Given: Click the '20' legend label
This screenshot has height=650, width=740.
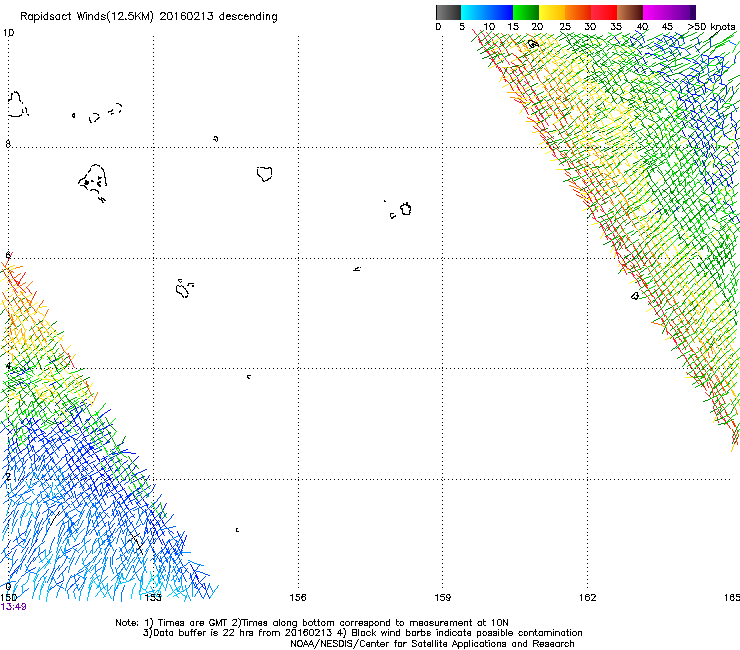Looking at the screenshot, I should [537, 27].
